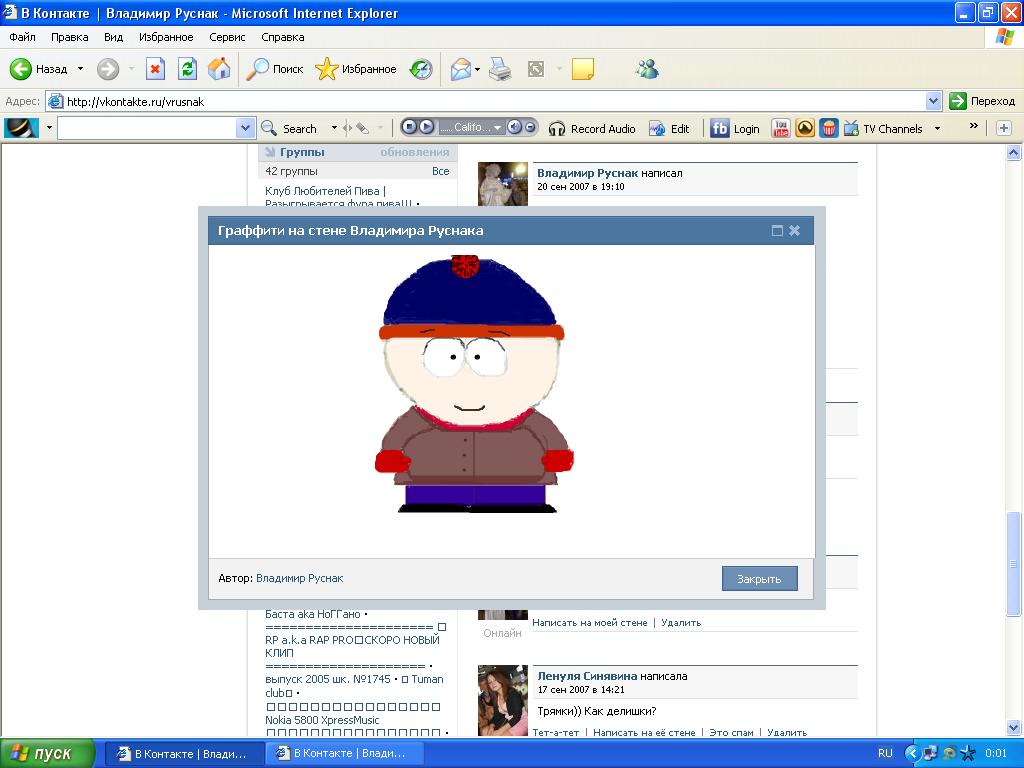
Task: Click the Переход go button
Action: tap(983, 101)
